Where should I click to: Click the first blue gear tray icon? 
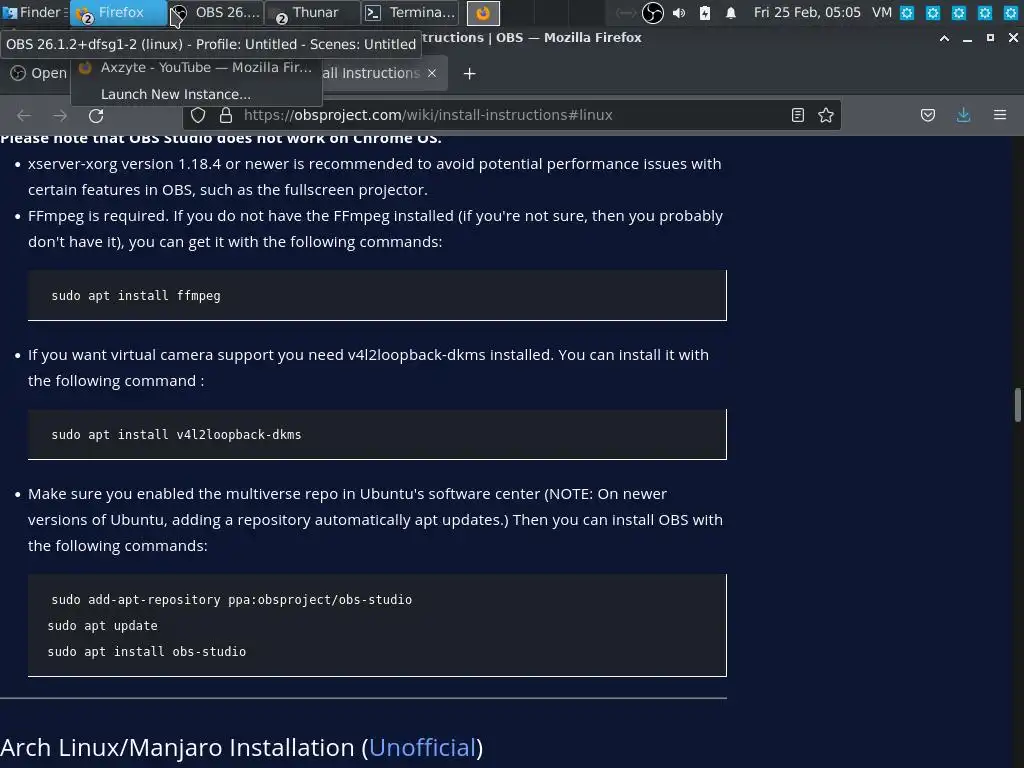tap(906, 12)
